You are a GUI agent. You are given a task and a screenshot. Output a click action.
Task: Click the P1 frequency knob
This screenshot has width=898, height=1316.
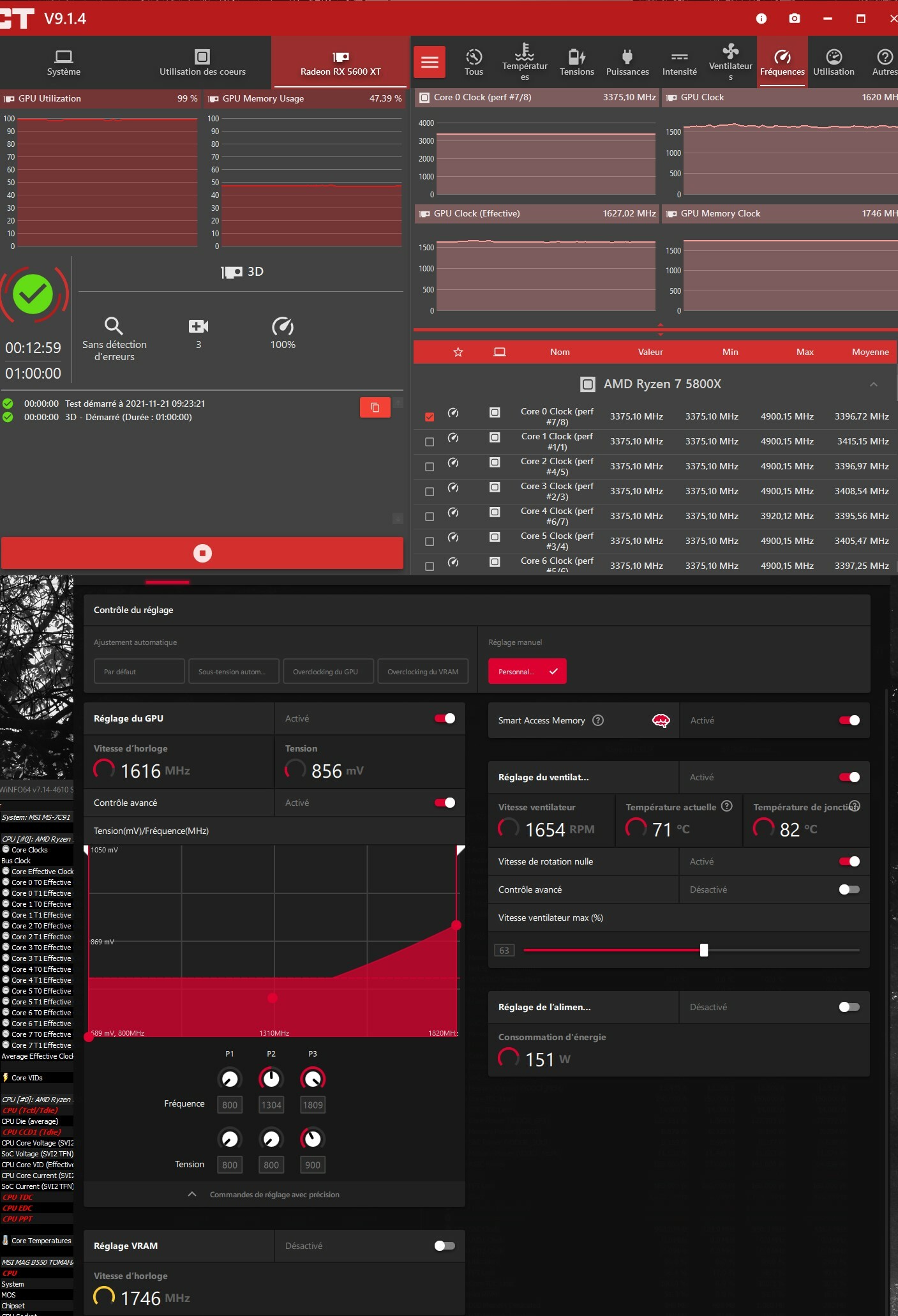tap(230, 1078)
